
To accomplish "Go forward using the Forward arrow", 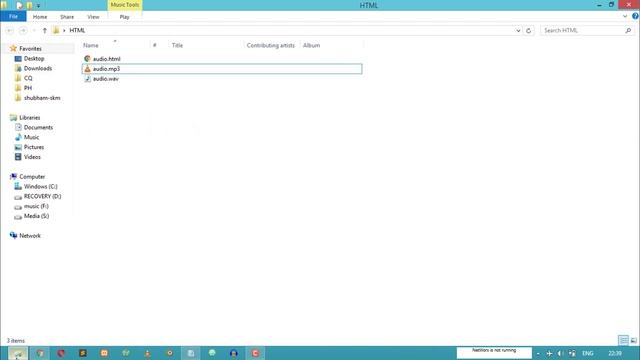I will [23, 31].
